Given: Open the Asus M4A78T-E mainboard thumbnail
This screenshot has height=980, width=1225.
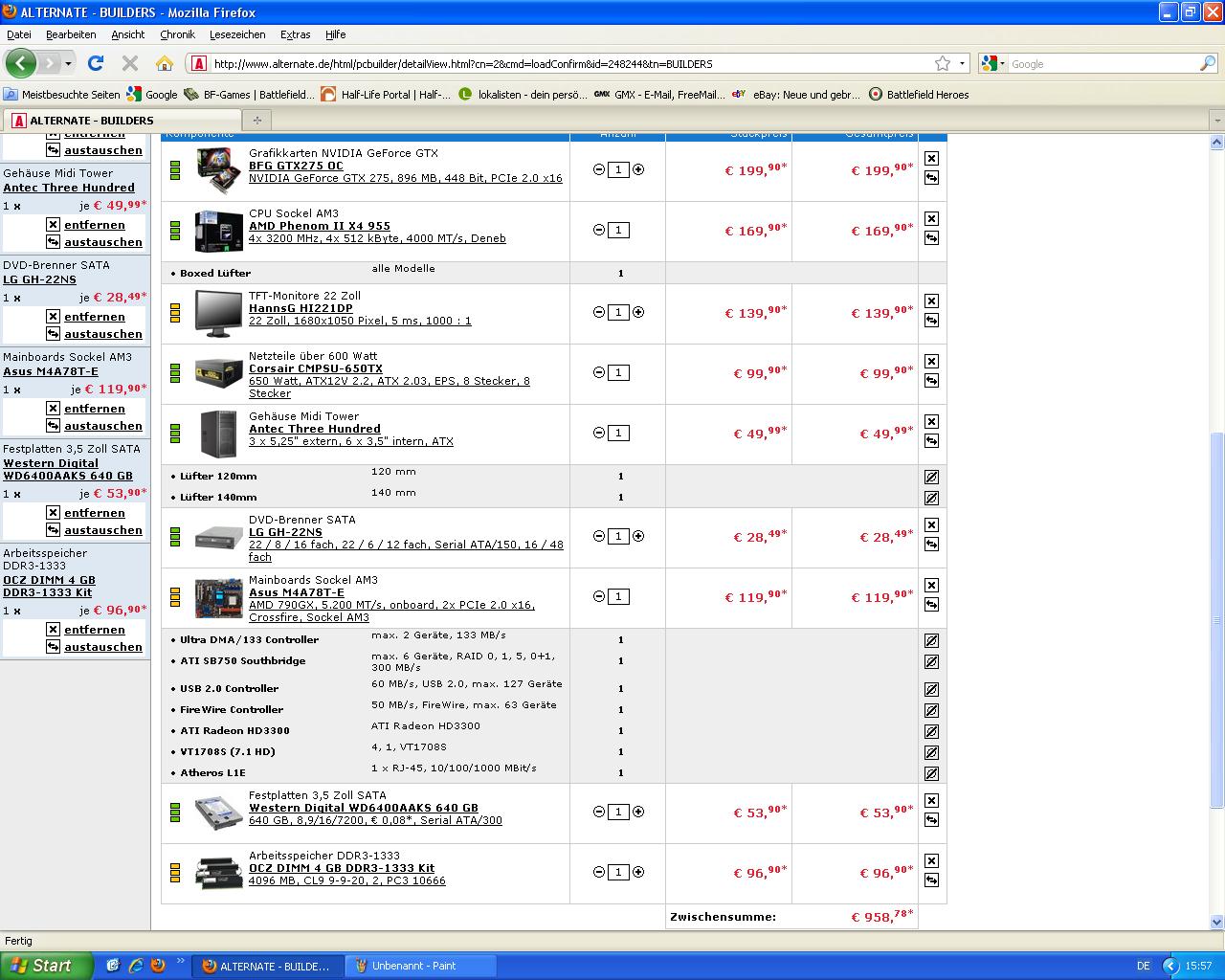Looking at the screenshot, I should pyautogui.click(x=218, y=597).
